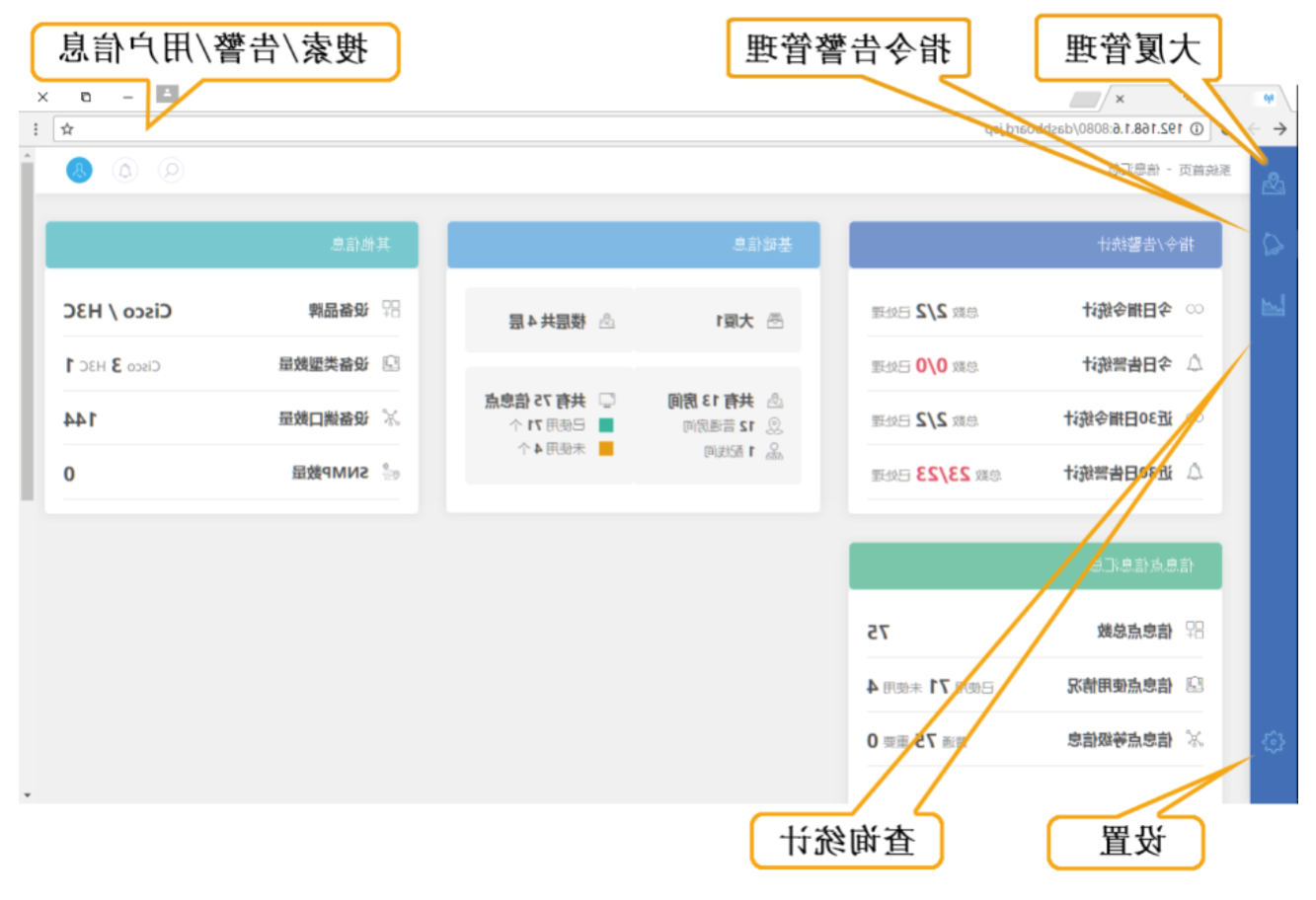This screenshot has width=1316, height=900.
Task: Click the red 23/23 value of 近30日告警统计
Action: [943, 474]
